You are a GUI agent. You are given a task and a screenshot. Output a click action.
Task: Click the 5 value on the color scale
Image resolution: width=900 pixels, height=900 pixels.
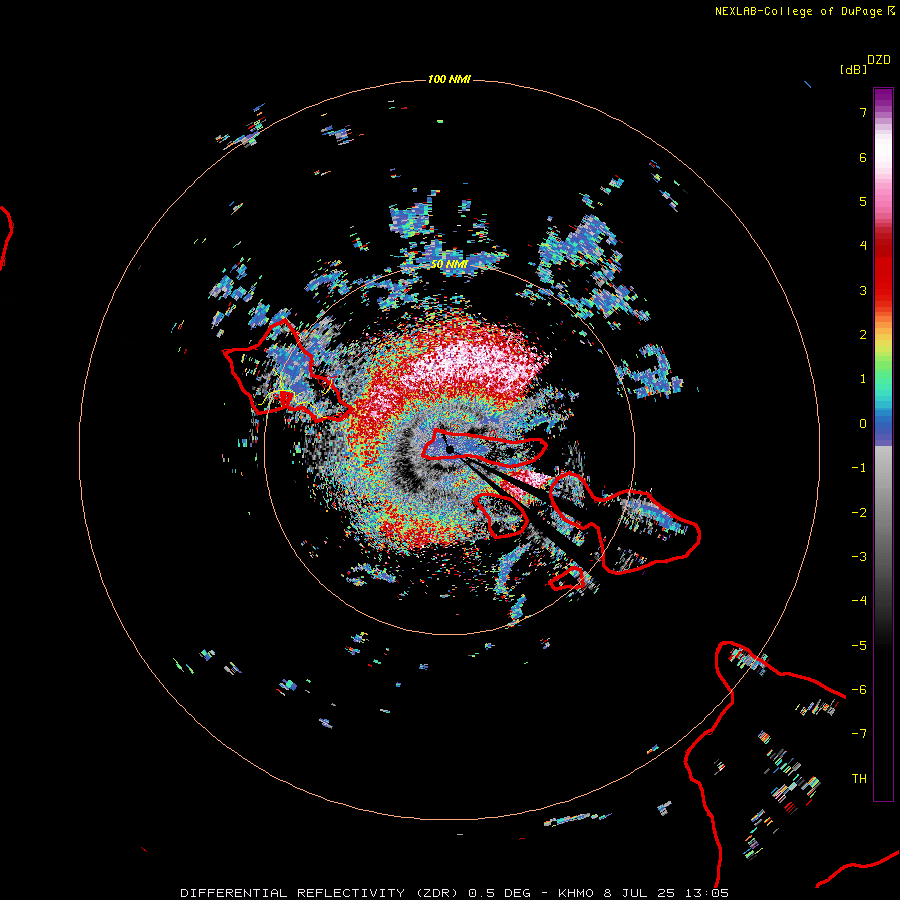[x=863, y=201]
